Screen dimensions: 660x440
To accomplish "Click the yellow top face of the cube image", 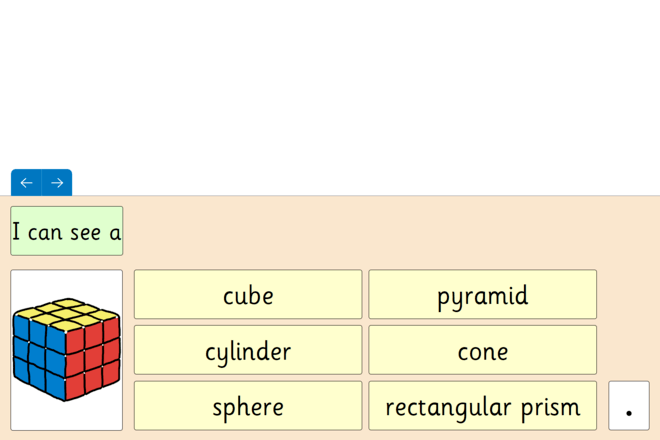I will pos(66,314).
